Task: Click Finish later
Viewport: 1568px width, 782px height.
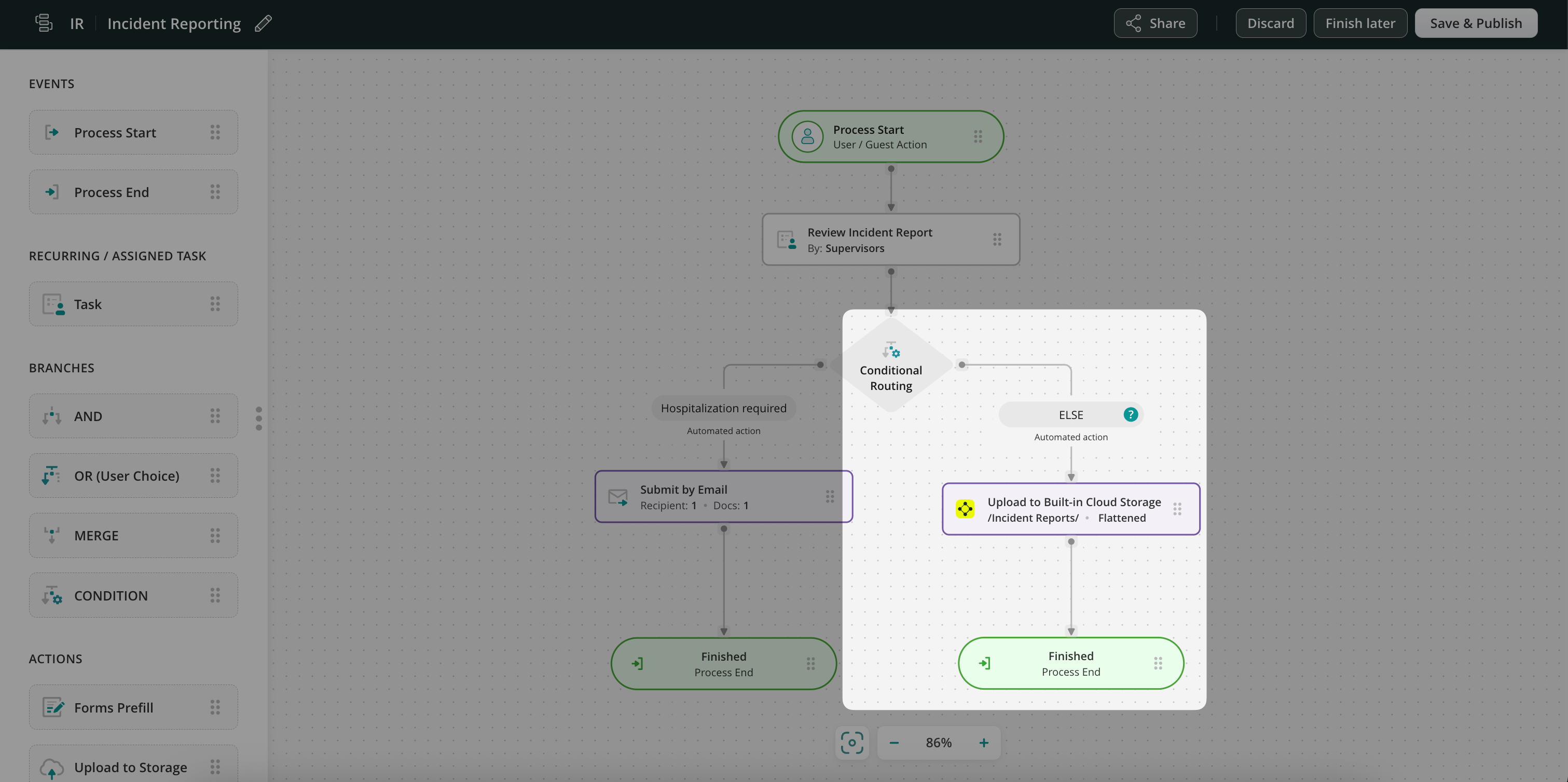Action: coord(1360,23)
